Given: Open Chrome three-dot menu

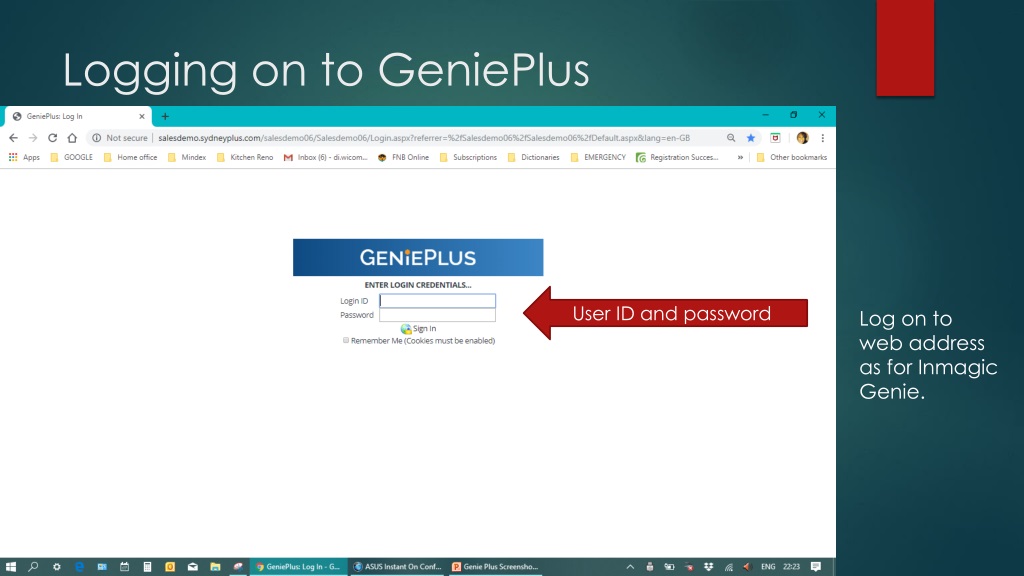Looking at the screenshot, I should click(823, 138).
